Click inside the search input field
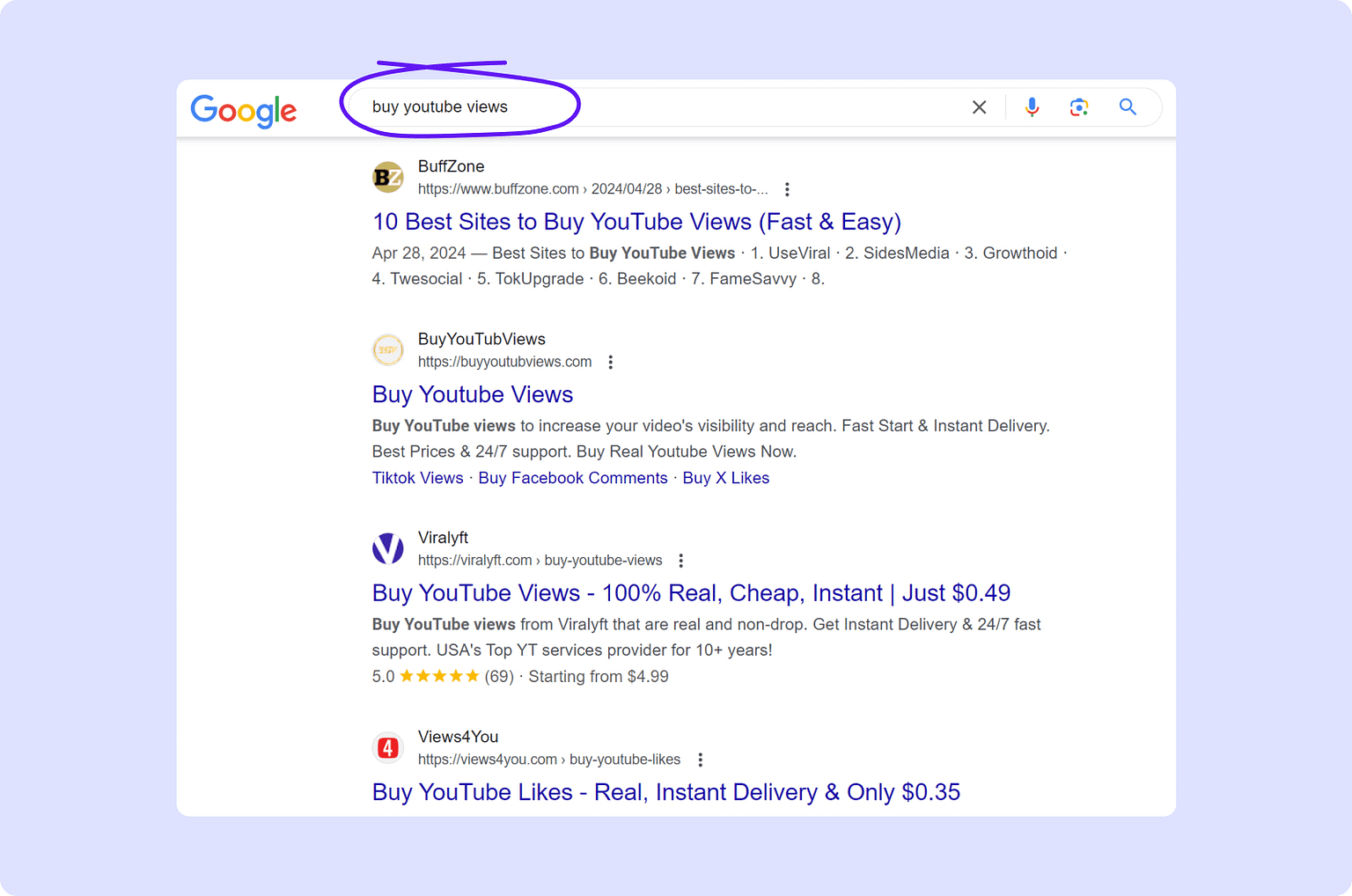This screenshot has width=1352, height=896. [704, 106]
